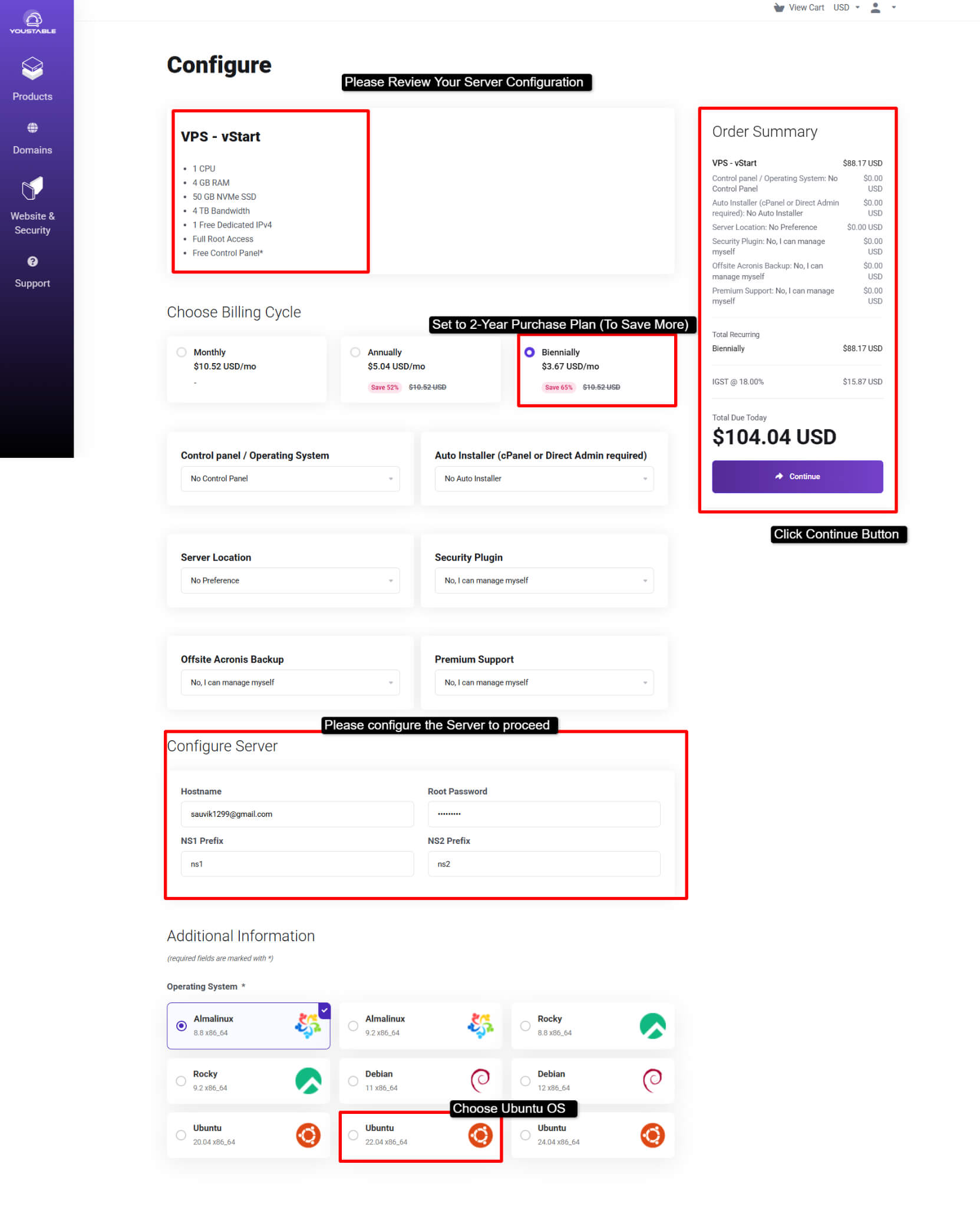Click the Rocky 9.2 logo icon

[x=308, y=1081]
